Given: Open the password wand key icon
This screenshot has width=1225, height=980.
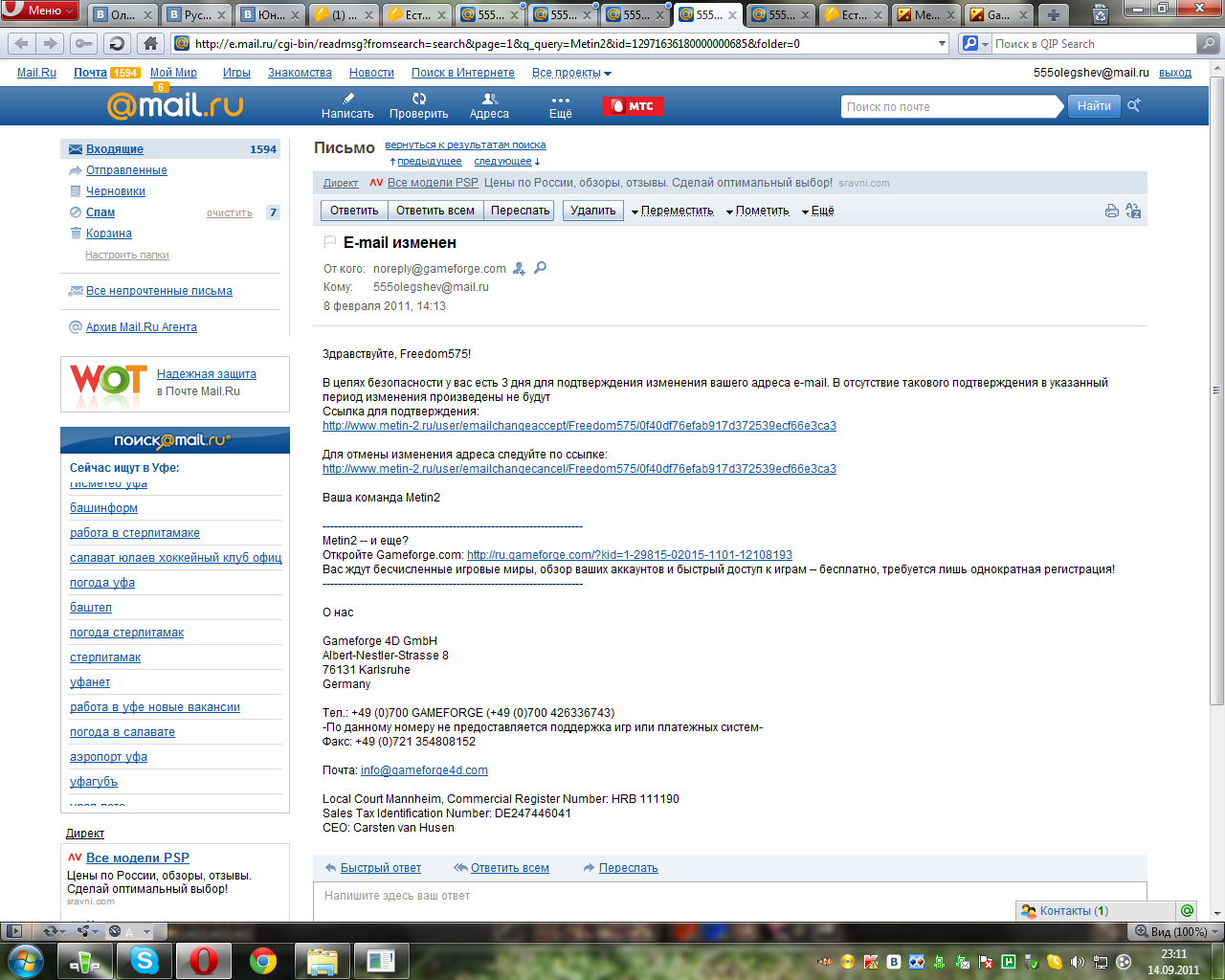Looking at the screenshot, I should (83, 43).
